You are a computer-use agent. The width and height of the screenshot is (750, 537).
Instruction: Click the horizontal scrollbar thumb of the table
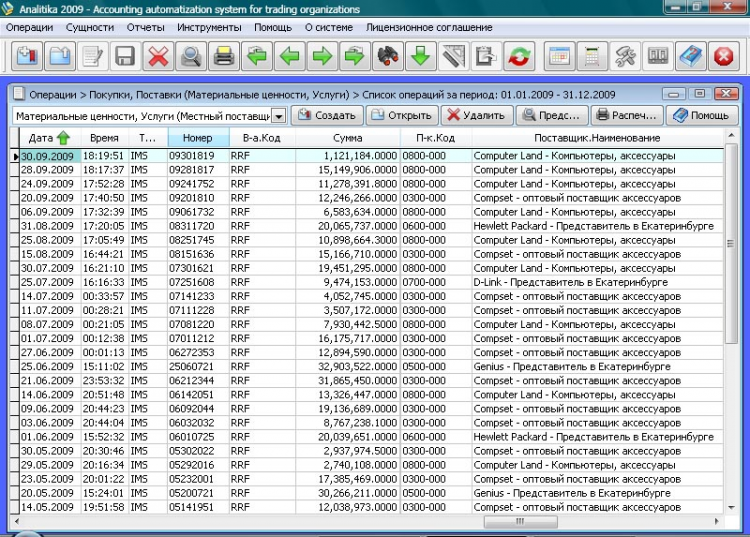tap(520, 522)
